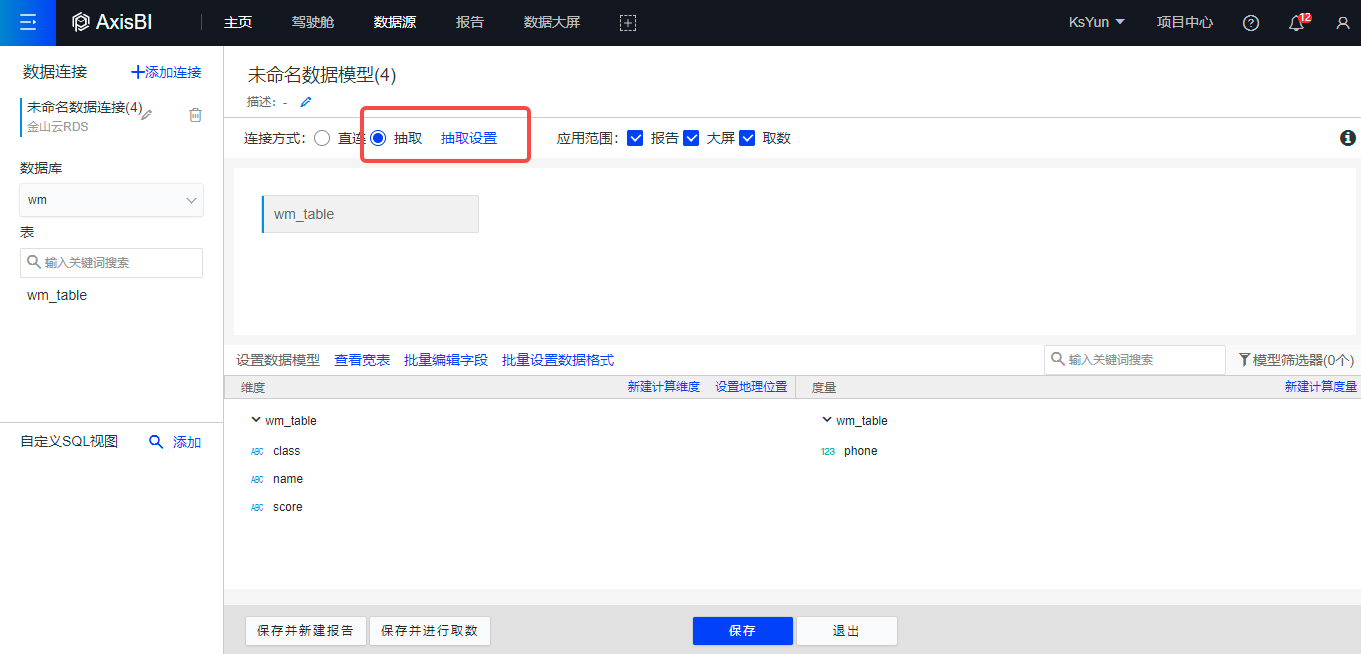The width and height of the screenshot is (1361, 654).
Task: Click the blue 保存 button
Action: (x=742, y=631)
